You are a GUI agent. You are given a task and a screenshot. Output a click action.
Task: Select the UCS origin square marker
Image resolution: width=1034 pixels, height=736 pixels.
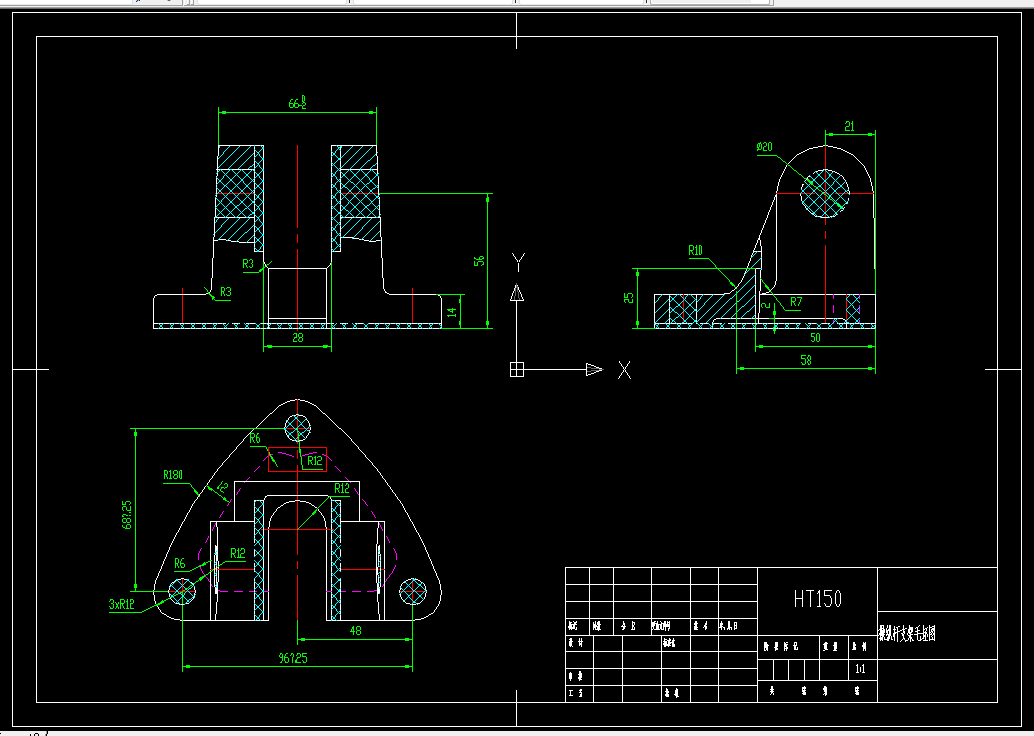click(517, 369)
